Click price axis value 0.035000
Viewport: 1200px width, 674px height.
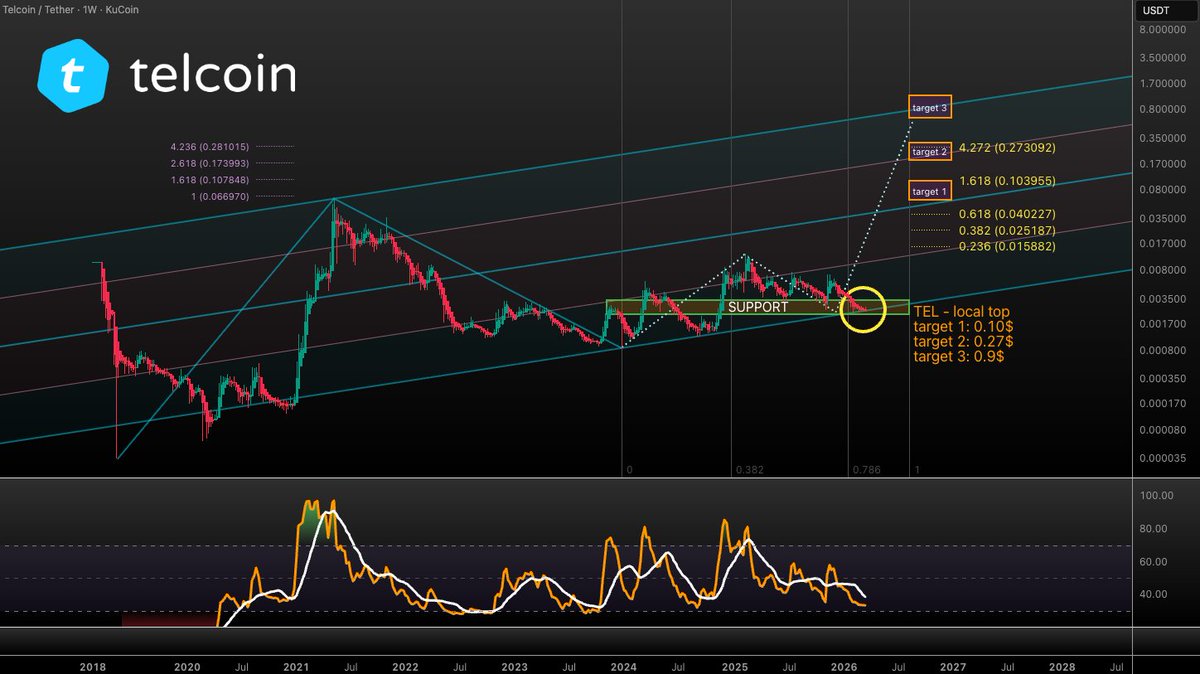click(x=1162, y=217)
